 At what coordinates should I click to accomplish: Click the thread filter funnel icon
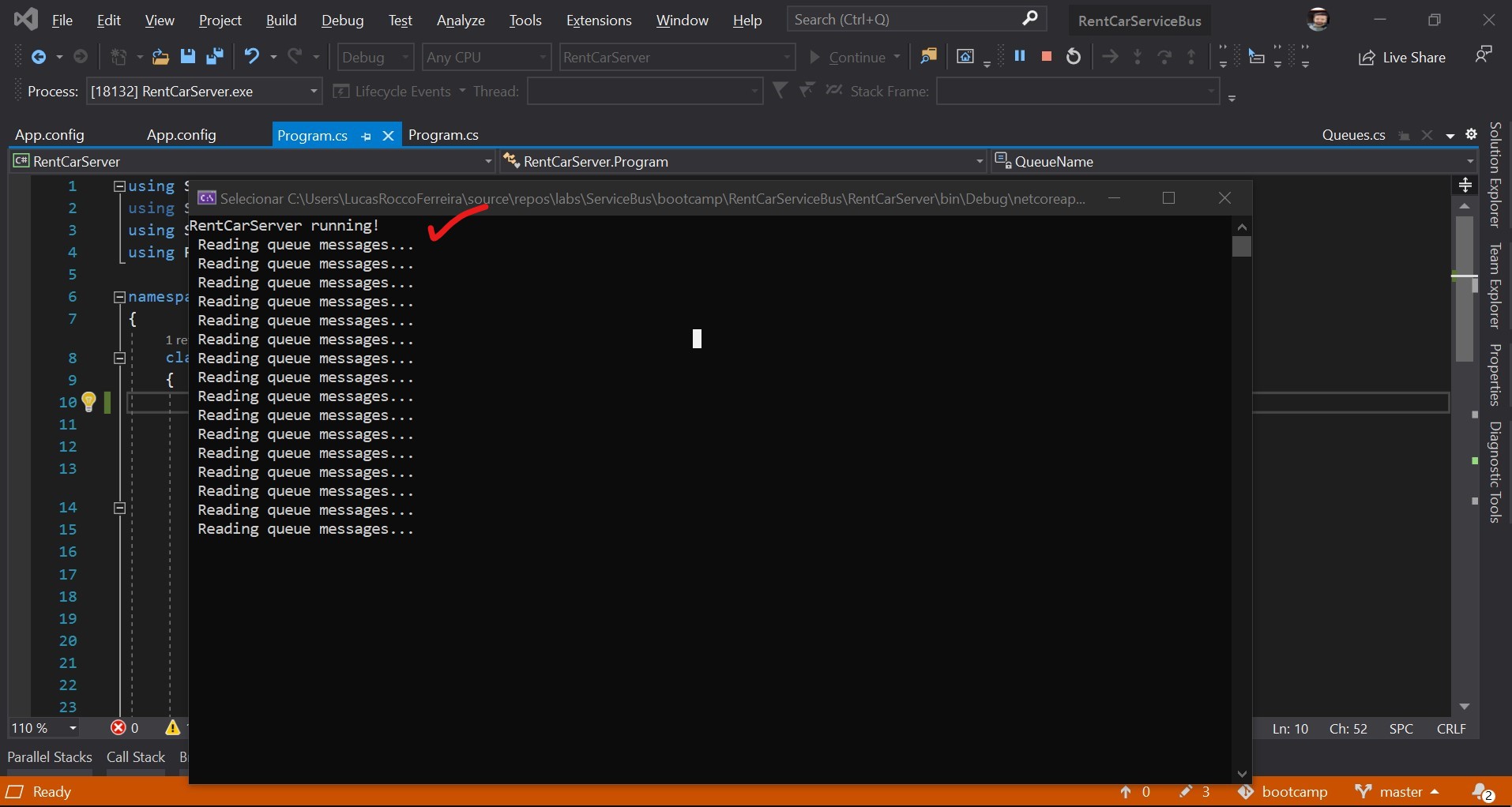[x=780, y=91]
